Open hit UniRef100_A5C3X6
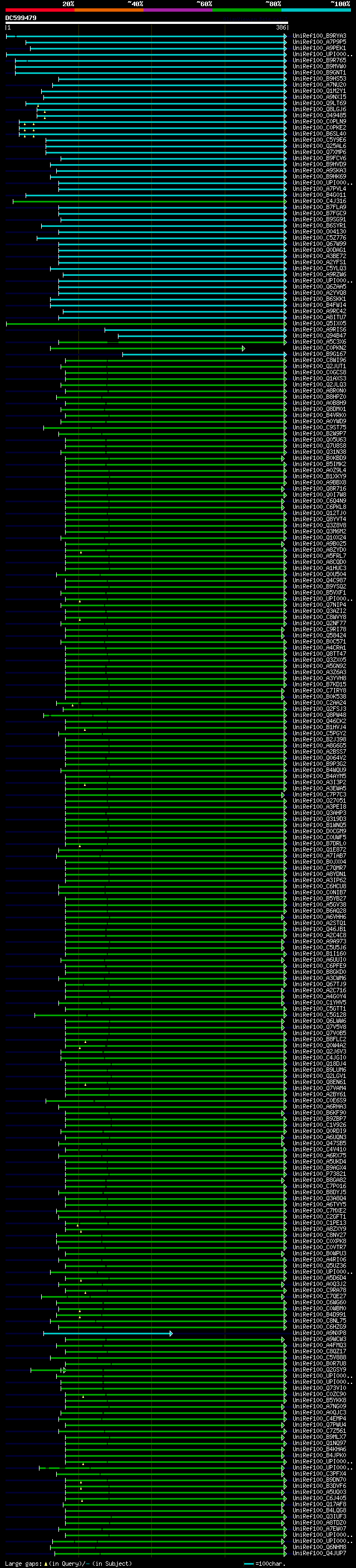The image size is (356, 1568). coord(319,342)
